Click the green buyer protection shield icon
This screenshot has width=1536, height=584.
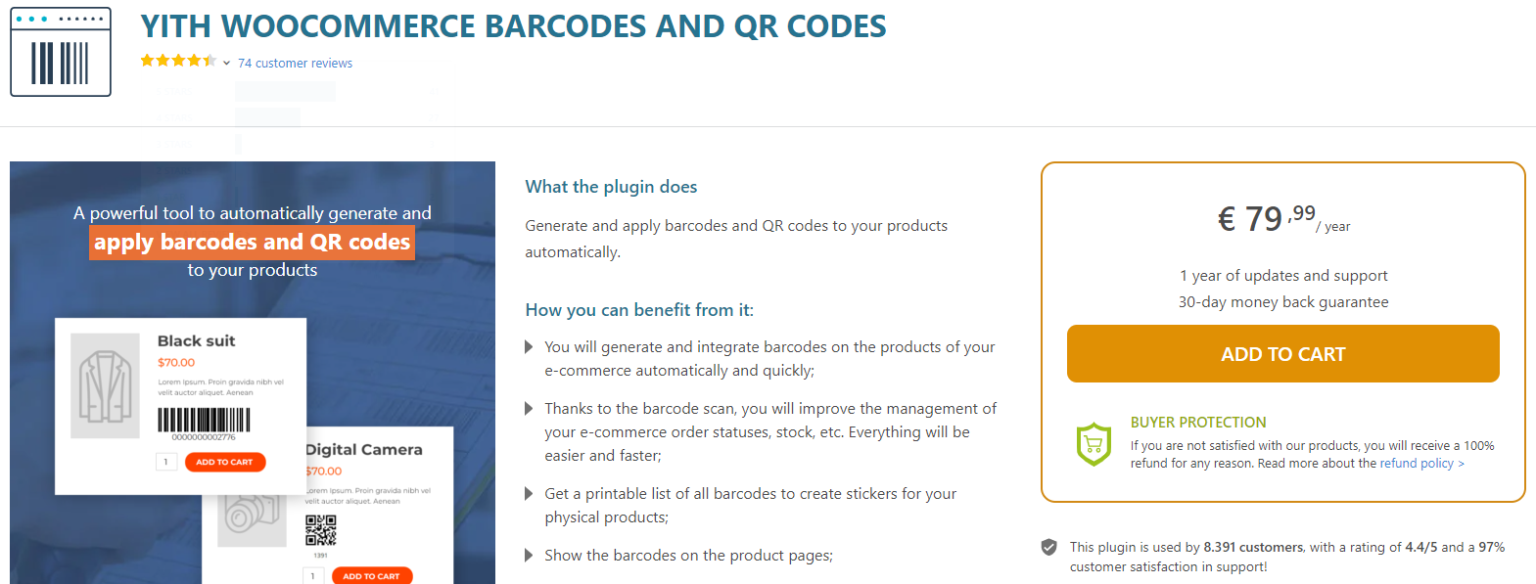click(x=1093, y=444)
